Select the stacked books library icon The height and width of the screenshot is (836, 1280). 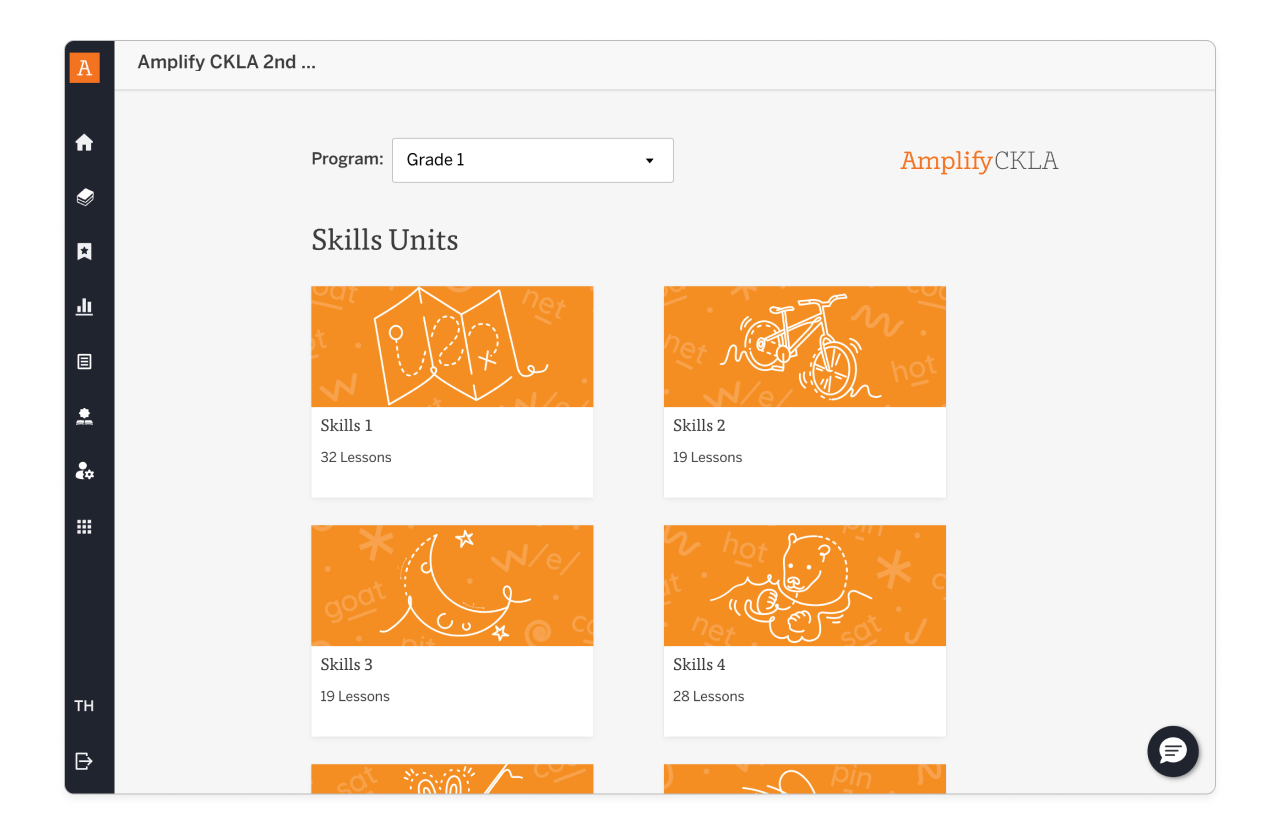(85, 197)
